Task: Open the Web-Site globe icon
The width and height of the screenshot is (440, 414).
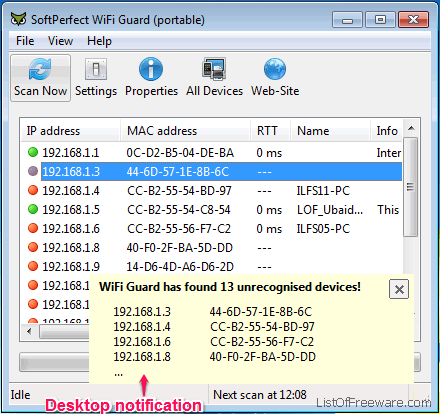Action: [x=275, y=69]
